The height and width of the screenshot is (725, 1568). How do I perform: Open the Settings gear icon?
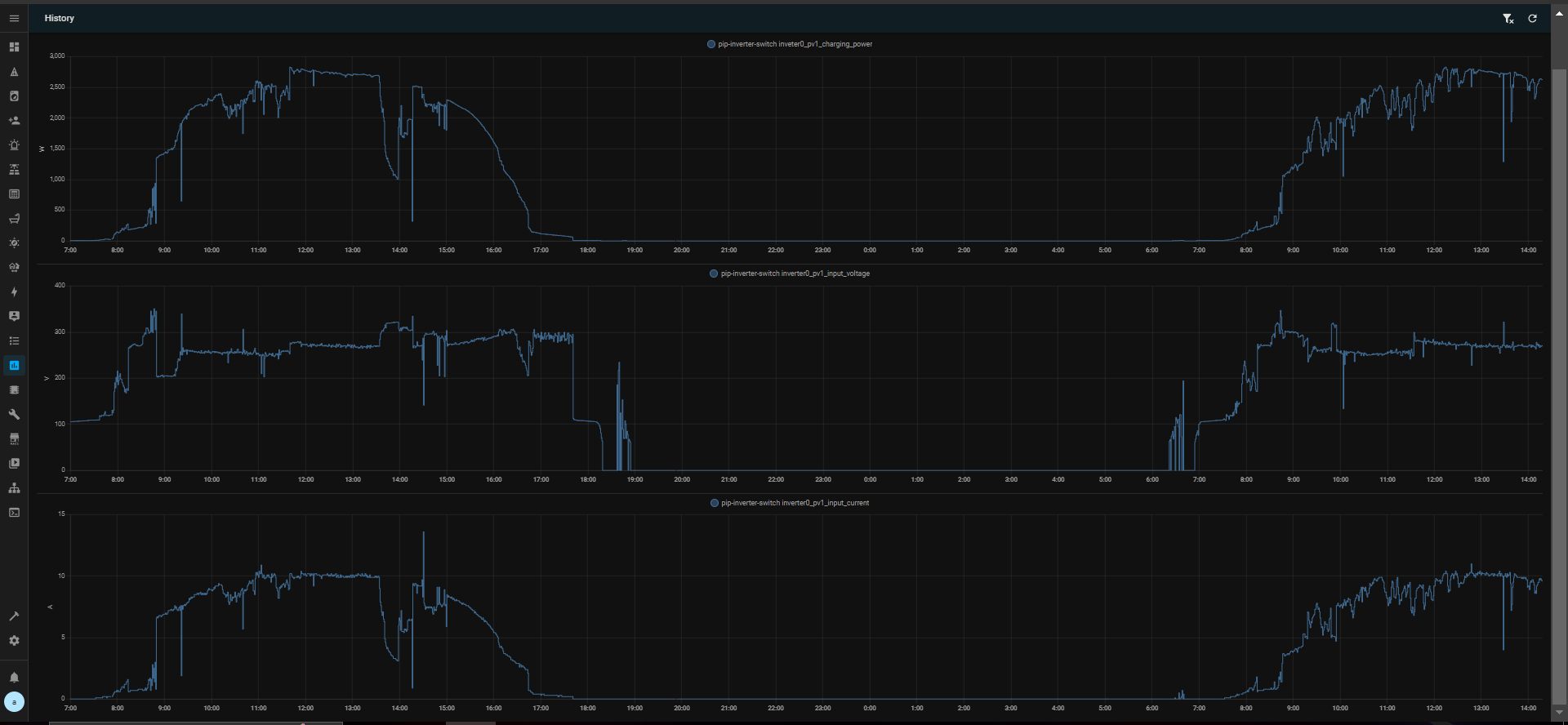point(14,641)
